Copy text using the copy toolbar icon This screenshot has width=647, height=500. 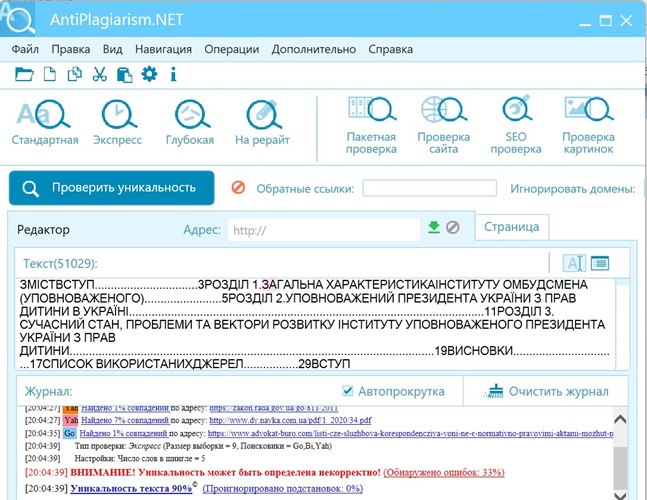(x=75, y=75)
